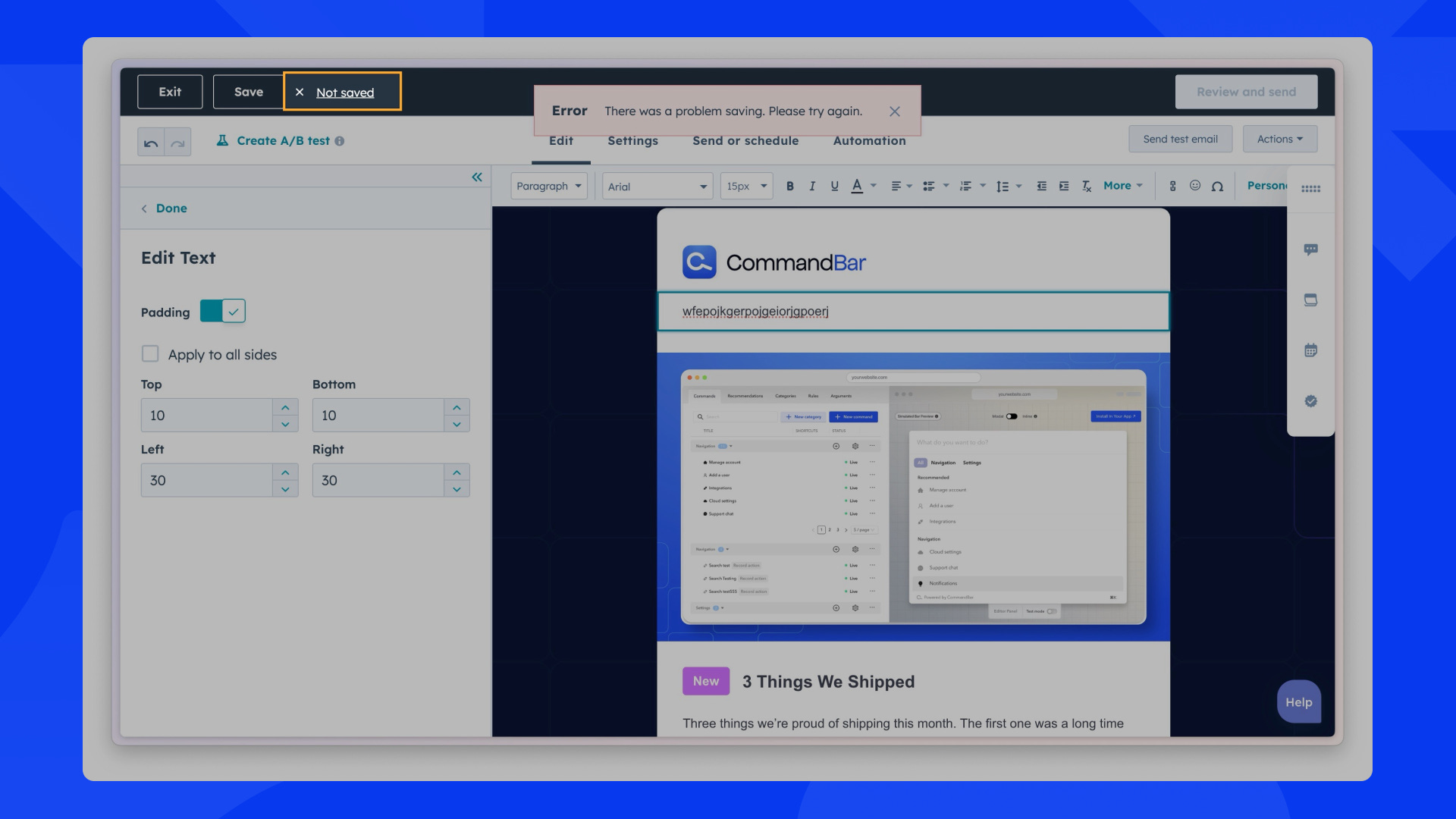Open the Actions dropdown
This screenshot has width=1456, height=819.
[x=1280, y=139]
